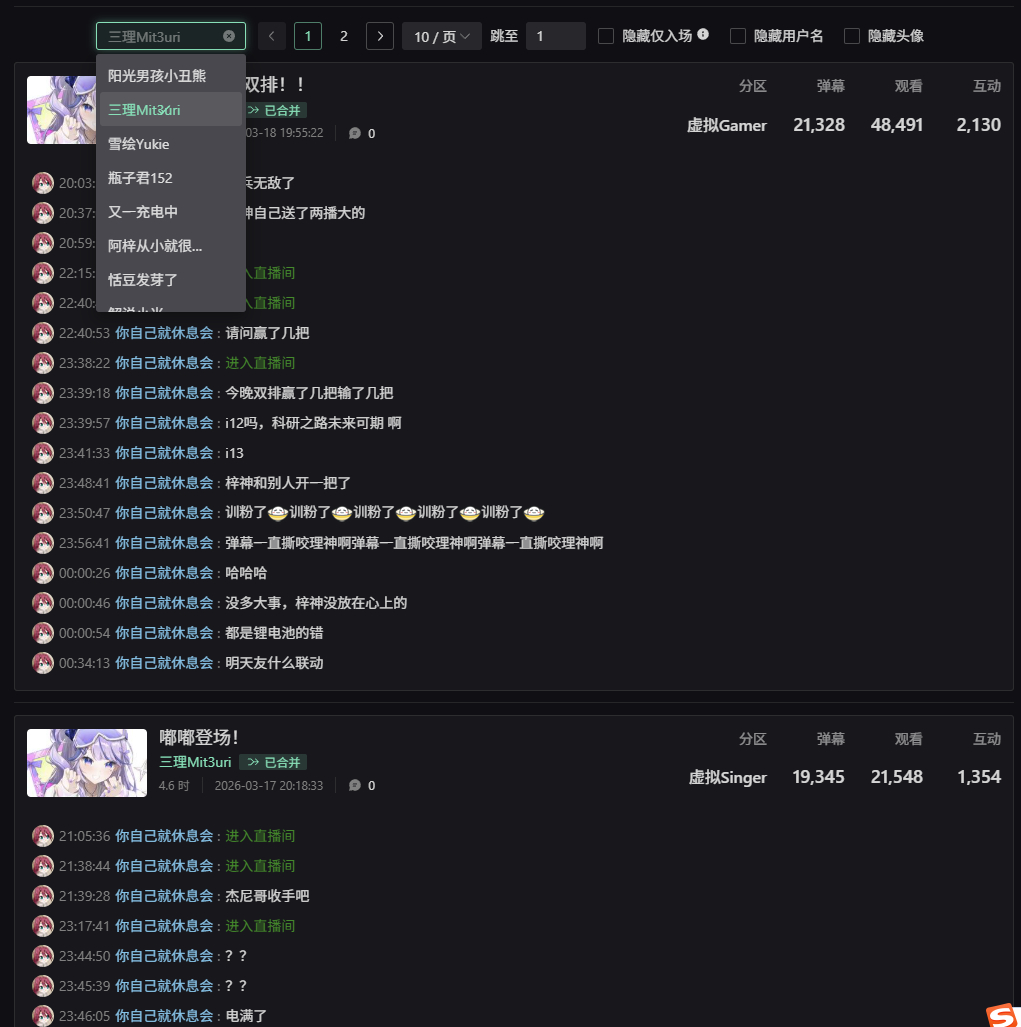Enable the 隐藏仅入场 checkbox
This screenshot has width=1021, height=1027.
coord(606,36)
